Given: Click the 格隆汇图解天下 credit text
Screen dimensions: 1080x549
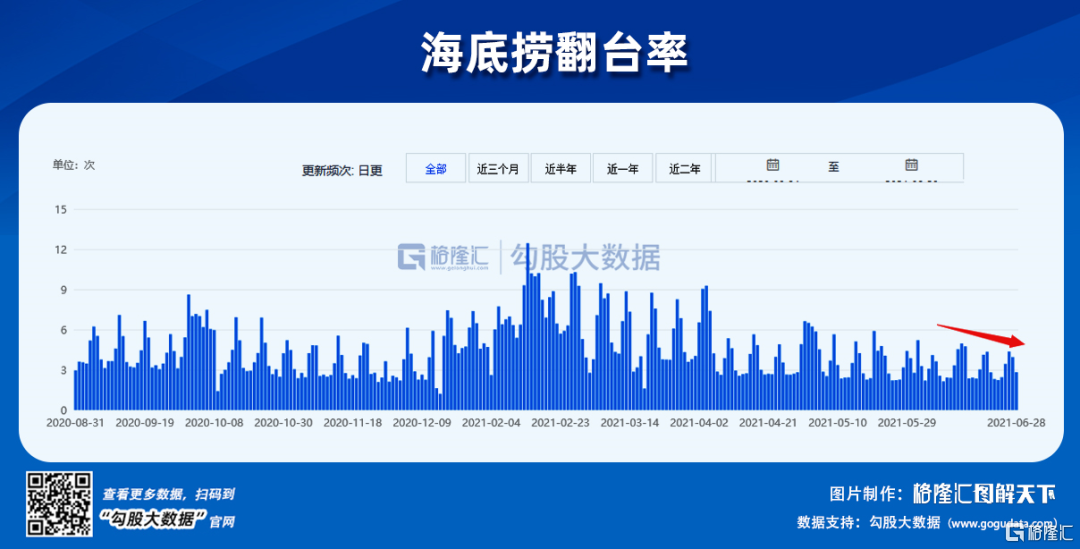Looking at the screenshot, I should tap(984, 493).
